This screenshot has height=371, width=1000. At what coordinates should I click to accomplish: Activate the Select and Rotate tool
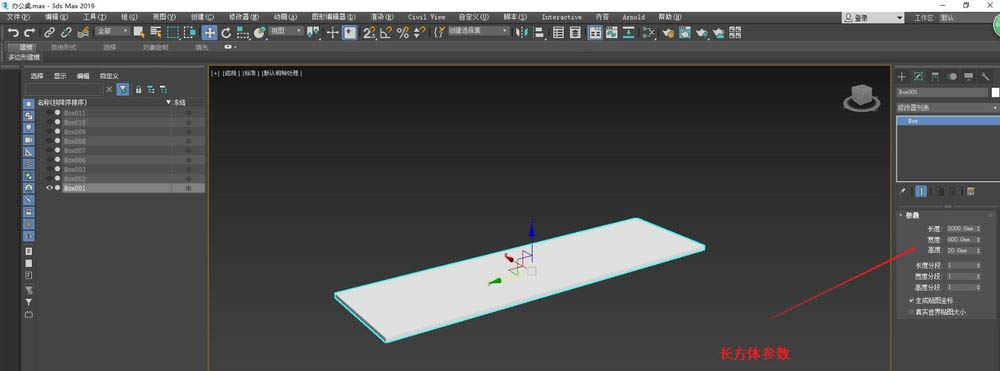point(226,33)
